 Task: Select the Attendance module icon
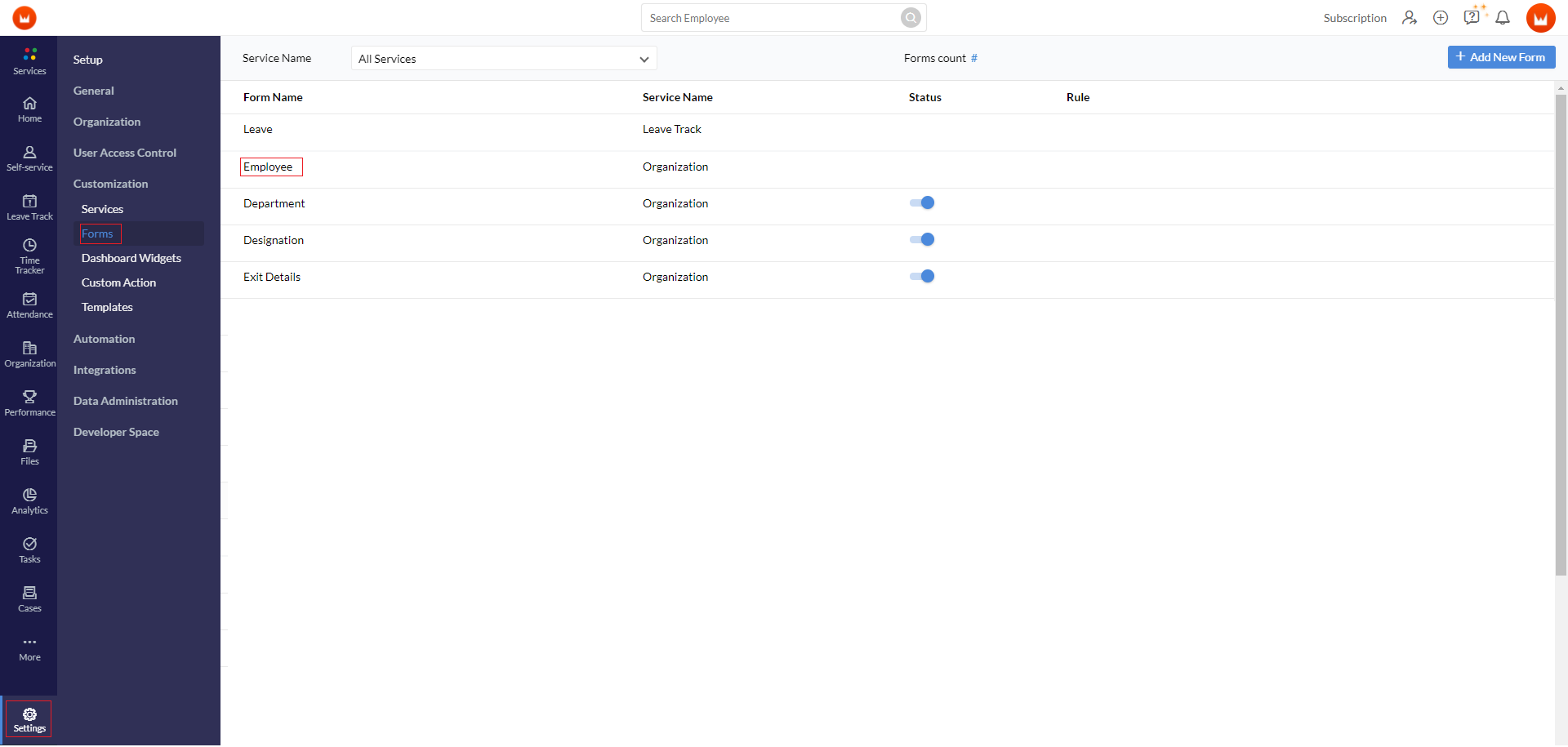29,304
